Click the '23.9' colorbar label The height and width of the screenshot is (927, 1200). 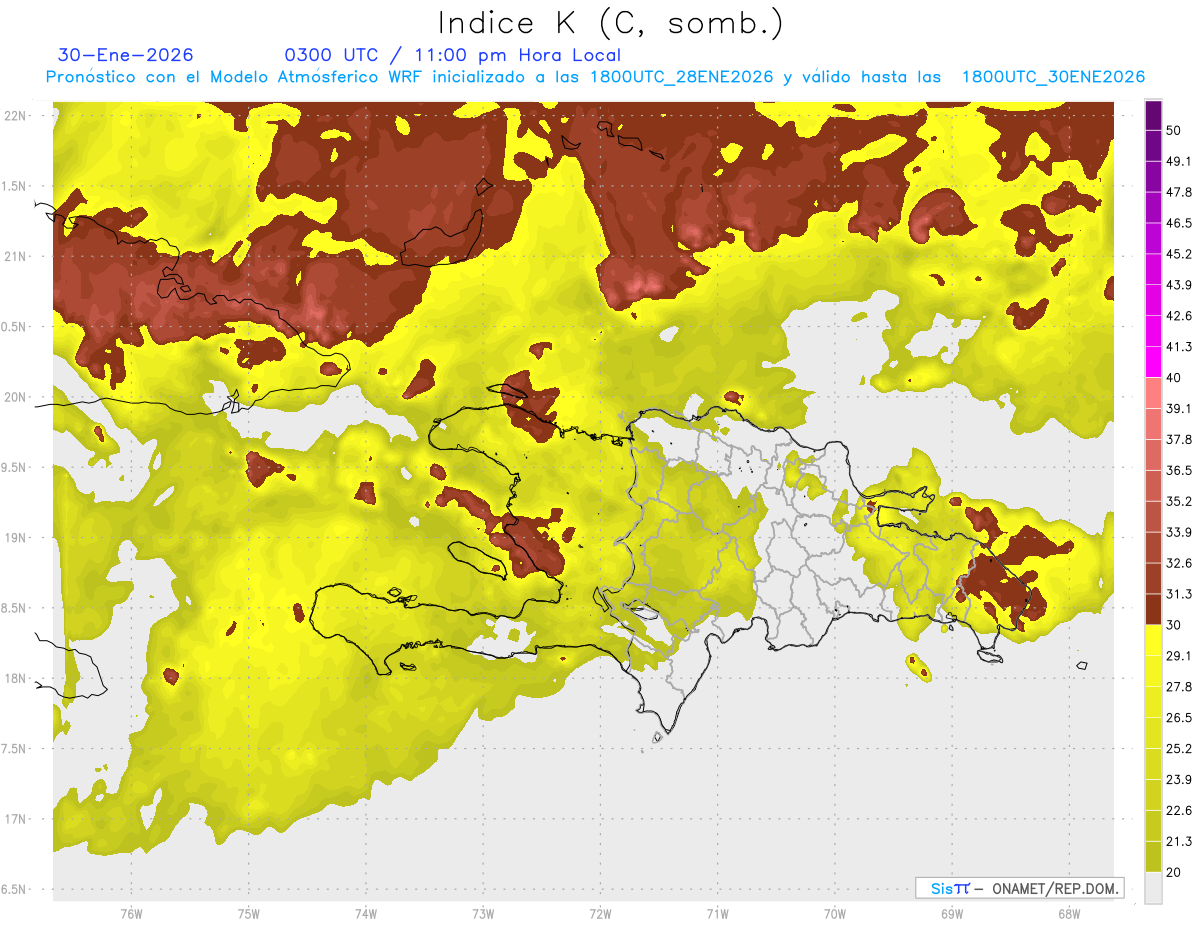click(1179, 780)
